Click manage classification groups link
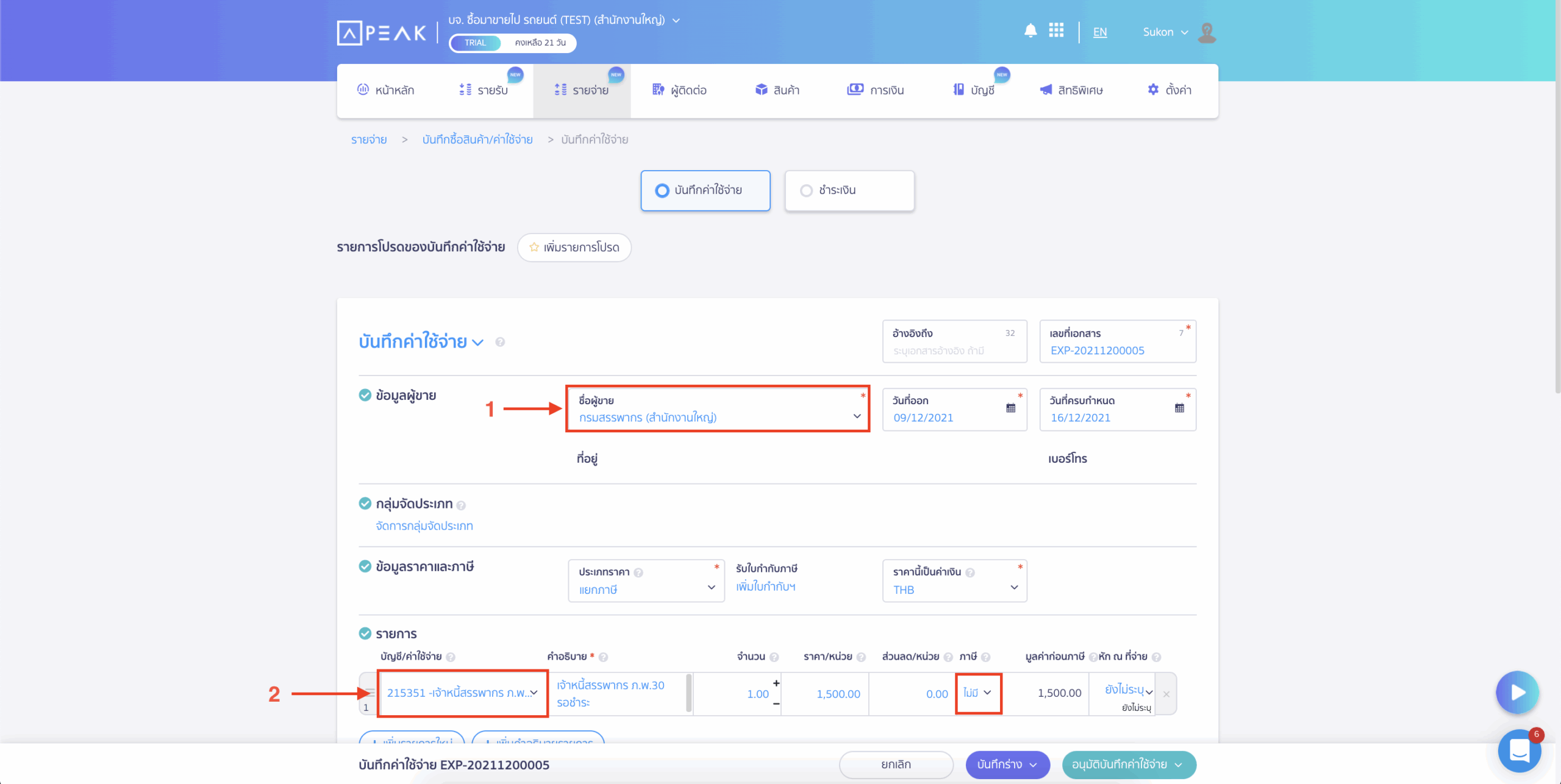The height and width of the screenshot is (784, 1561). 424,526
